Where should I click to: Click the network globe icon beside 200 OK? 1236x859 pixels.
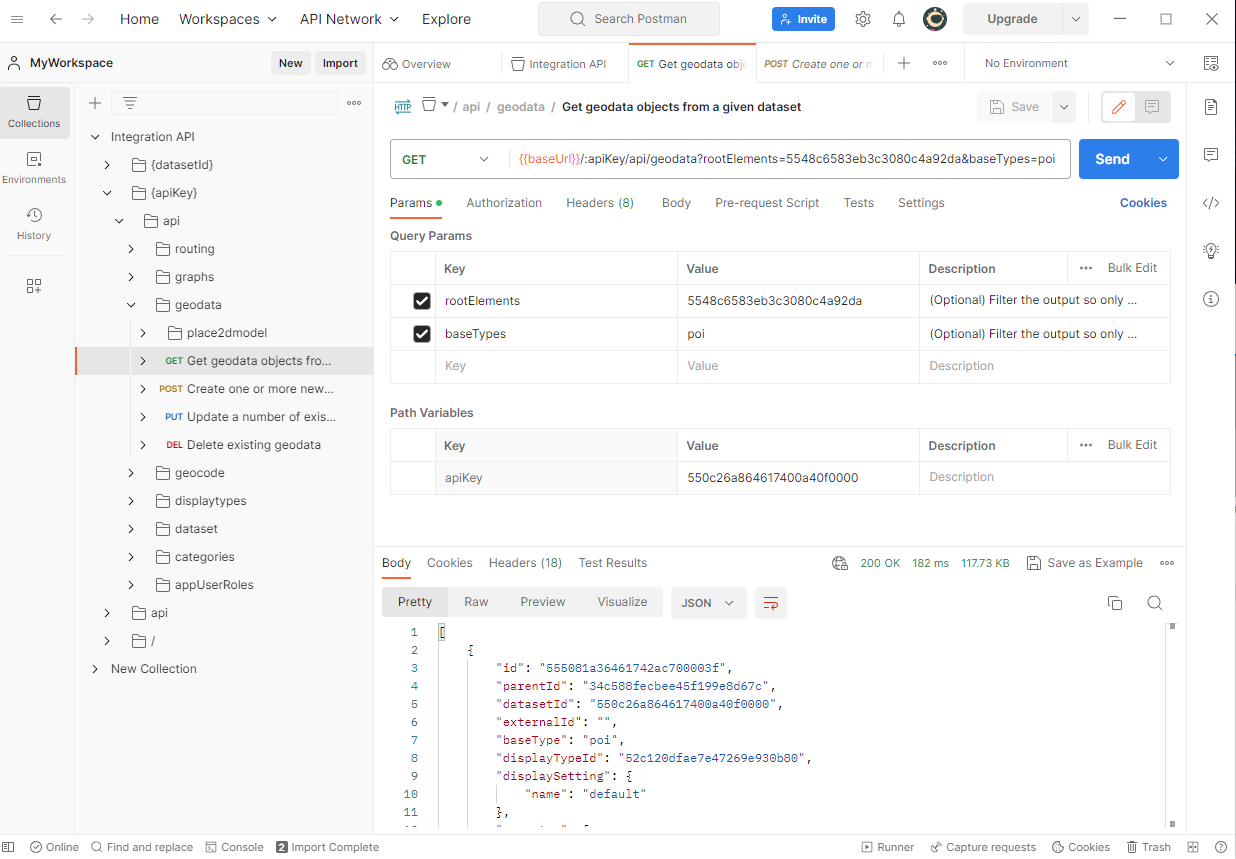[x=840, y=563]
